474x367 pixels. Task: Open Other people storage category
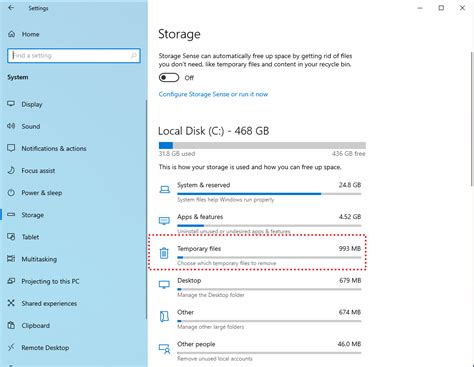point(260,351)
